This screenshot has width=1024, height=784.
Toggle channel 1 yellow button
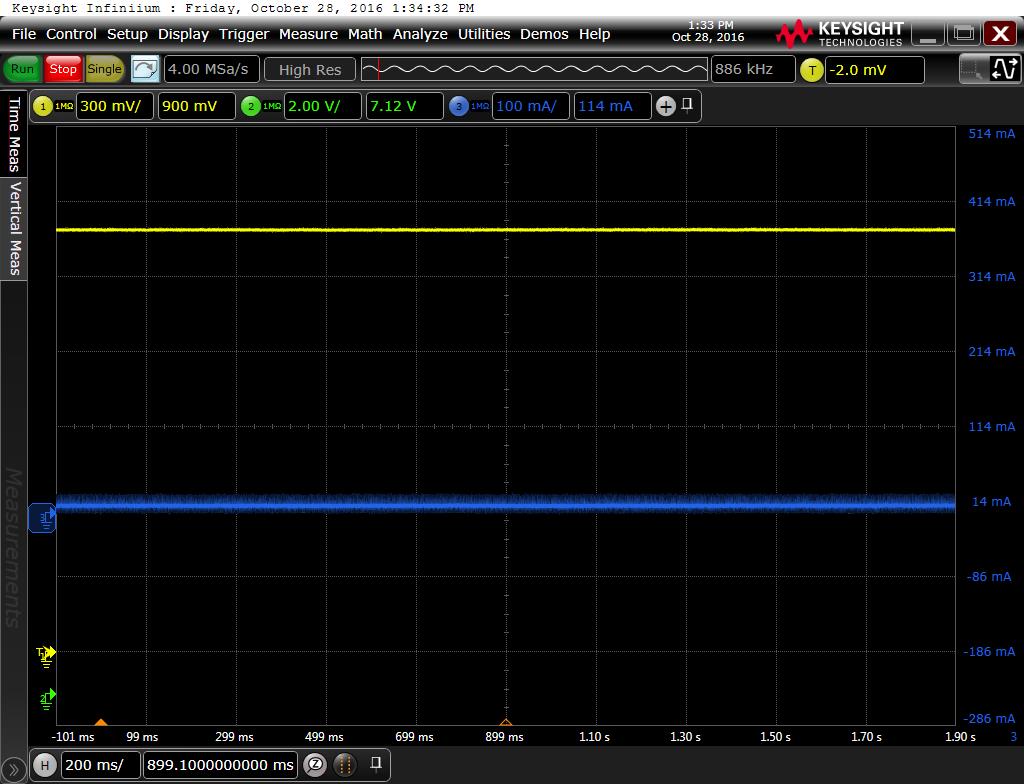point(43,106)
